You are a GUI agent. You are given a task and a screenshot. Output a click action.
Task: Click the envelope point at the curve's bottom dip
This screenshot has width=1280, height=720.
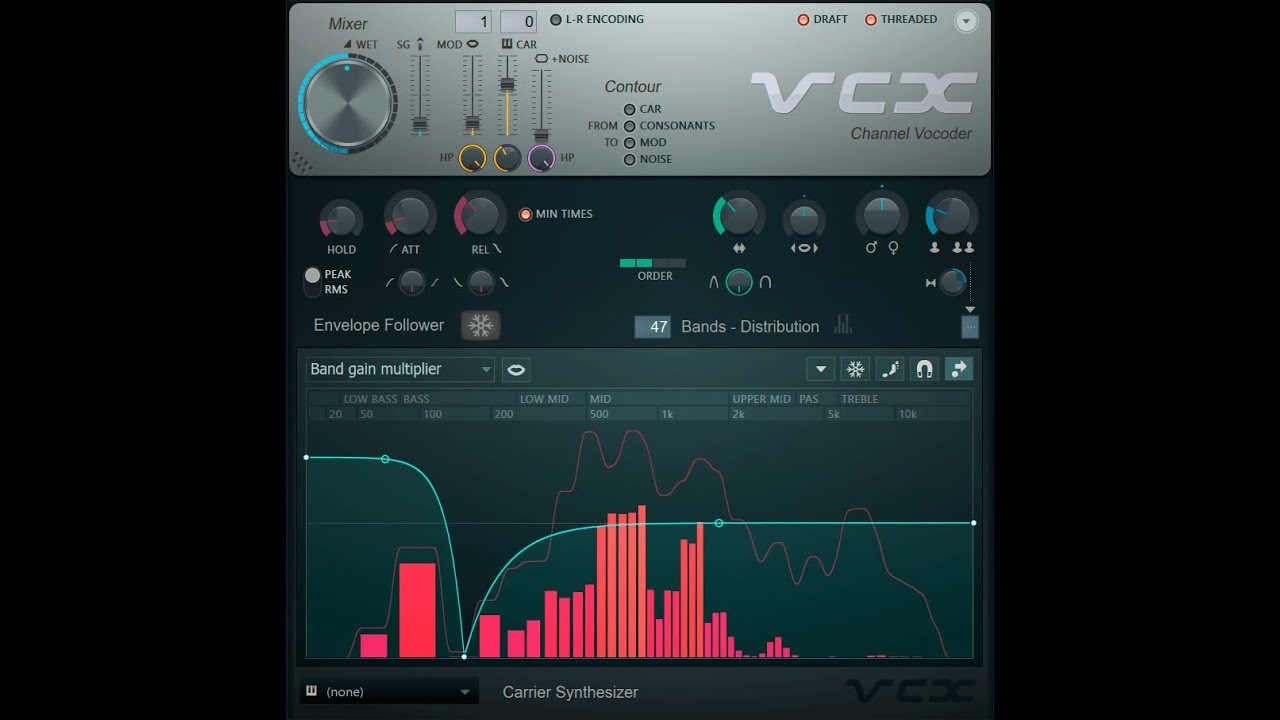click(x=464, y=656)
